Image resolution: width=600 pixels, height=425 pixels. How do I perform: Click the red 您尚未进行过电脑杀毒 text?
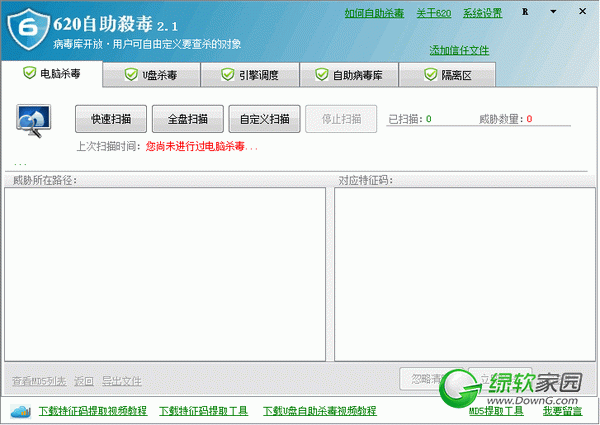pyautogui.click(x=202, y=146)
